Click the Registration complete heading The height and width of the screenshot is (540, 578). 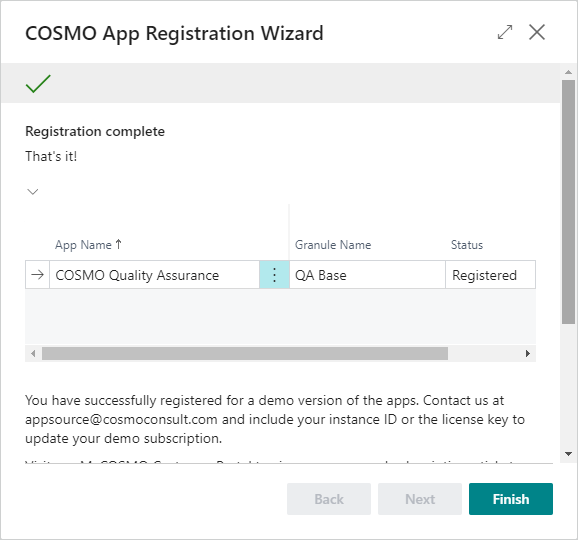(x=95, y=131)
